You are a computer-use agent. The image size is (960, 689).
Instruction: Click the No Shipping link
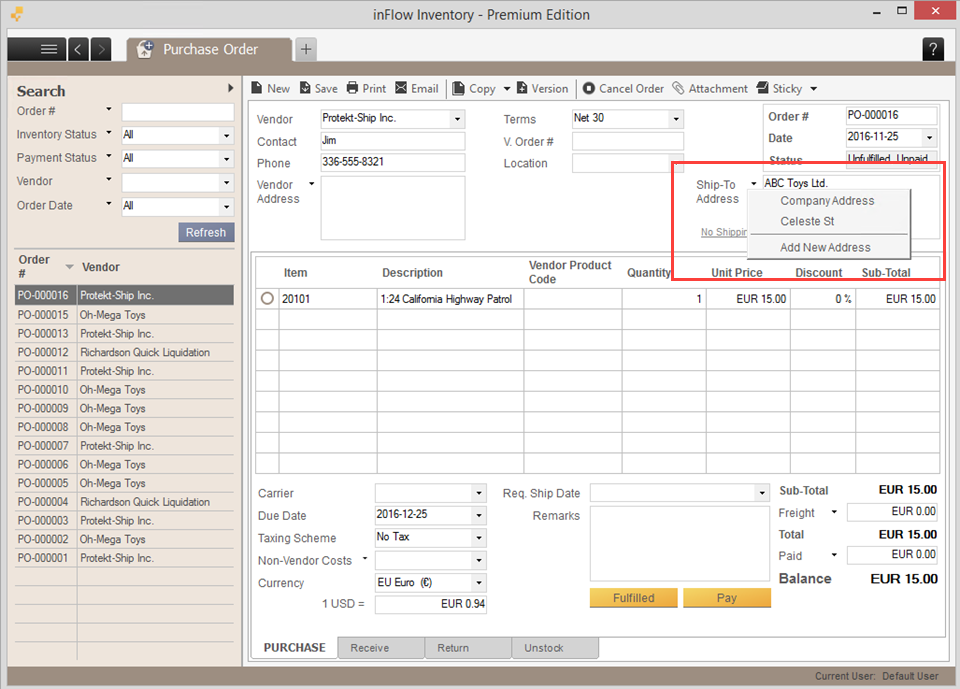(724, 232)
